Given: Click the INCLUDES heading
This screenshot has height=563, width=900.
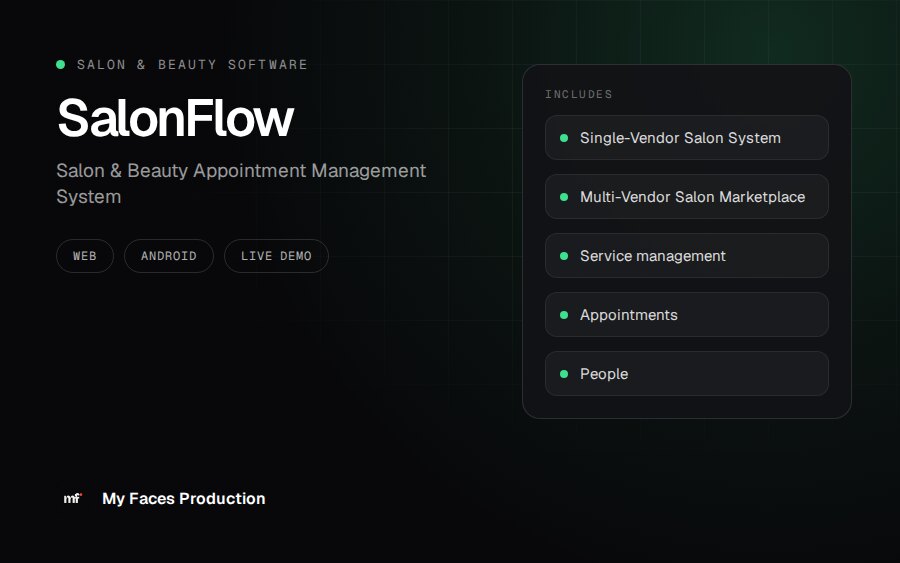Looking at the screenshot, I should [x=579, y=94].
